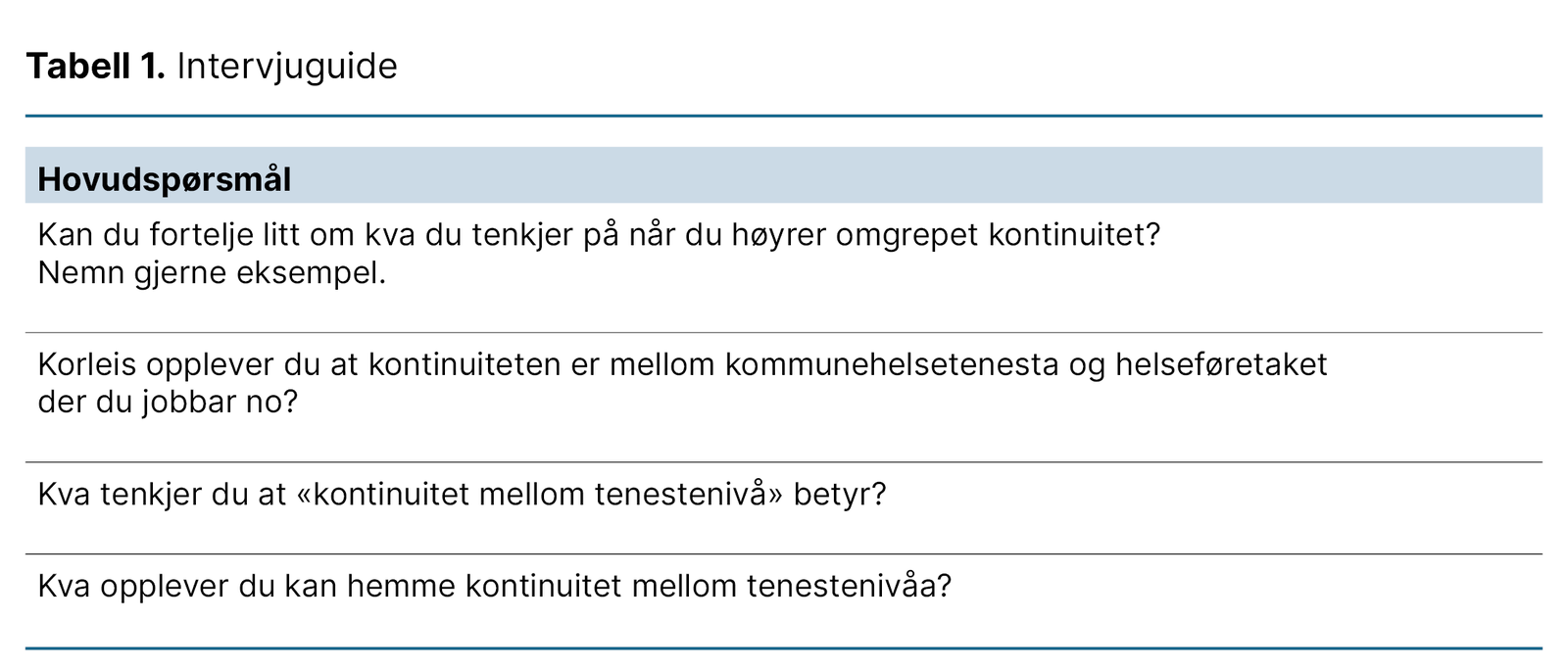This screenshot has width=1568, height=669.
Task: Select the line "der du jobbar no?"
Action: [x=167, y=402]
